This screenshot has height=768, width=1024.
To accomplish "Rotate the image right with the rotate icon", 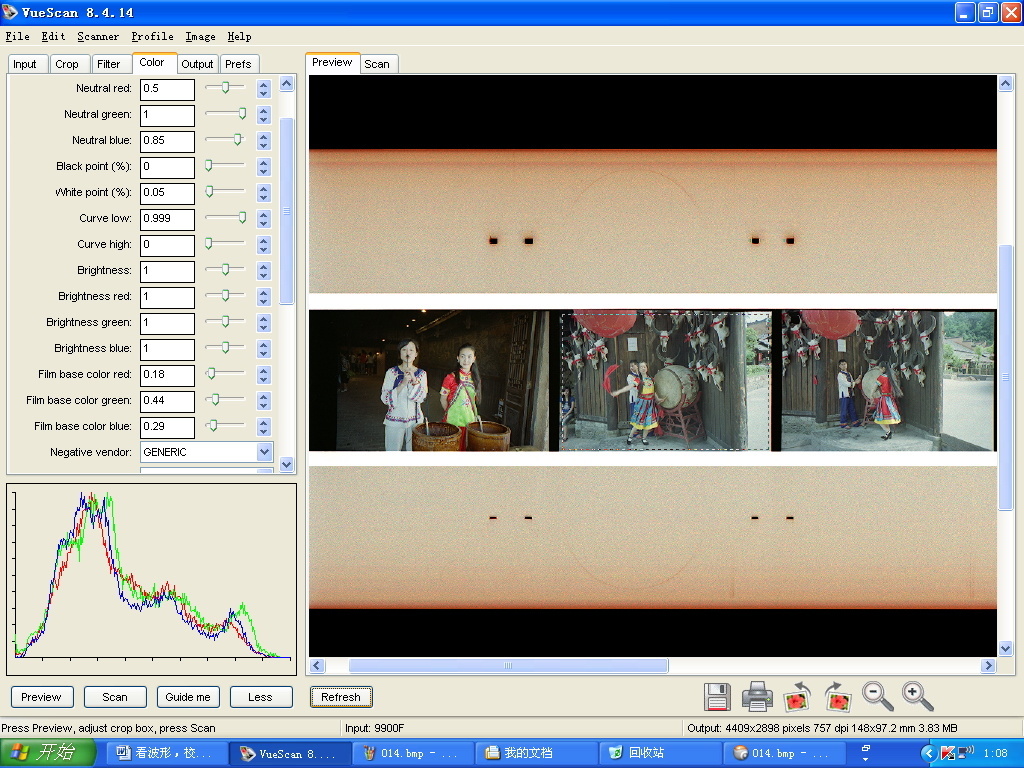I will (837, 696).
